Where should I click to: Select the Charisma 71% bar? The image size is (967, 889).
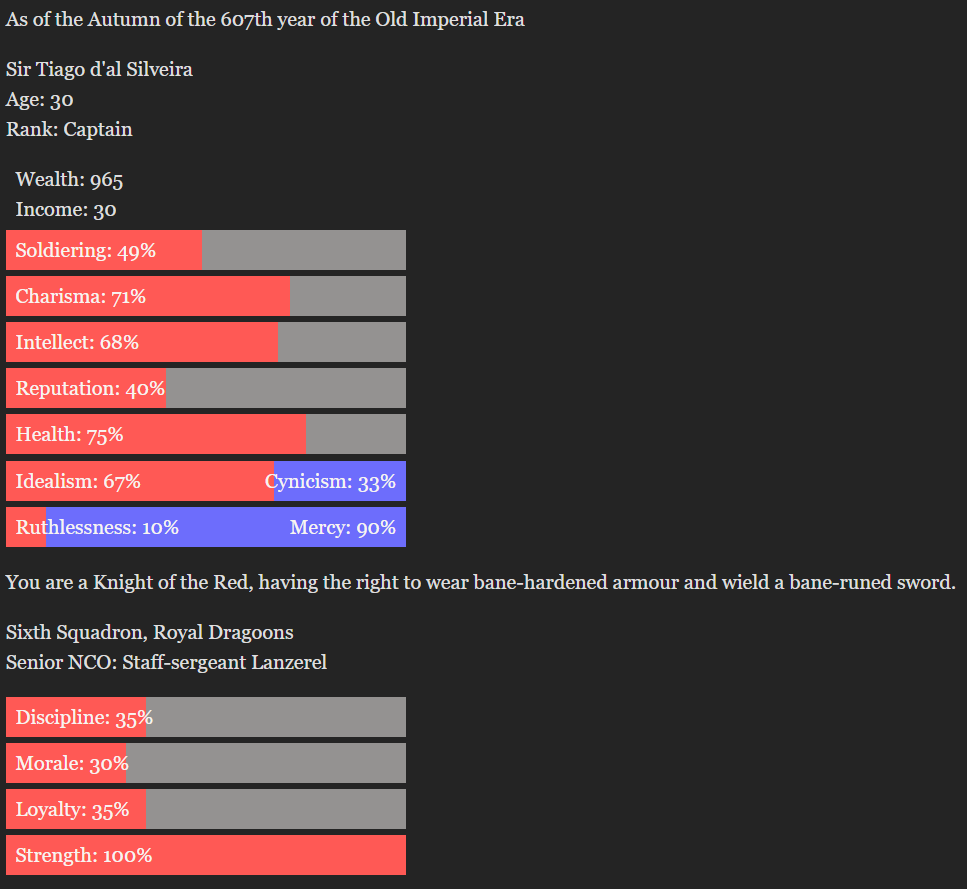205,296
